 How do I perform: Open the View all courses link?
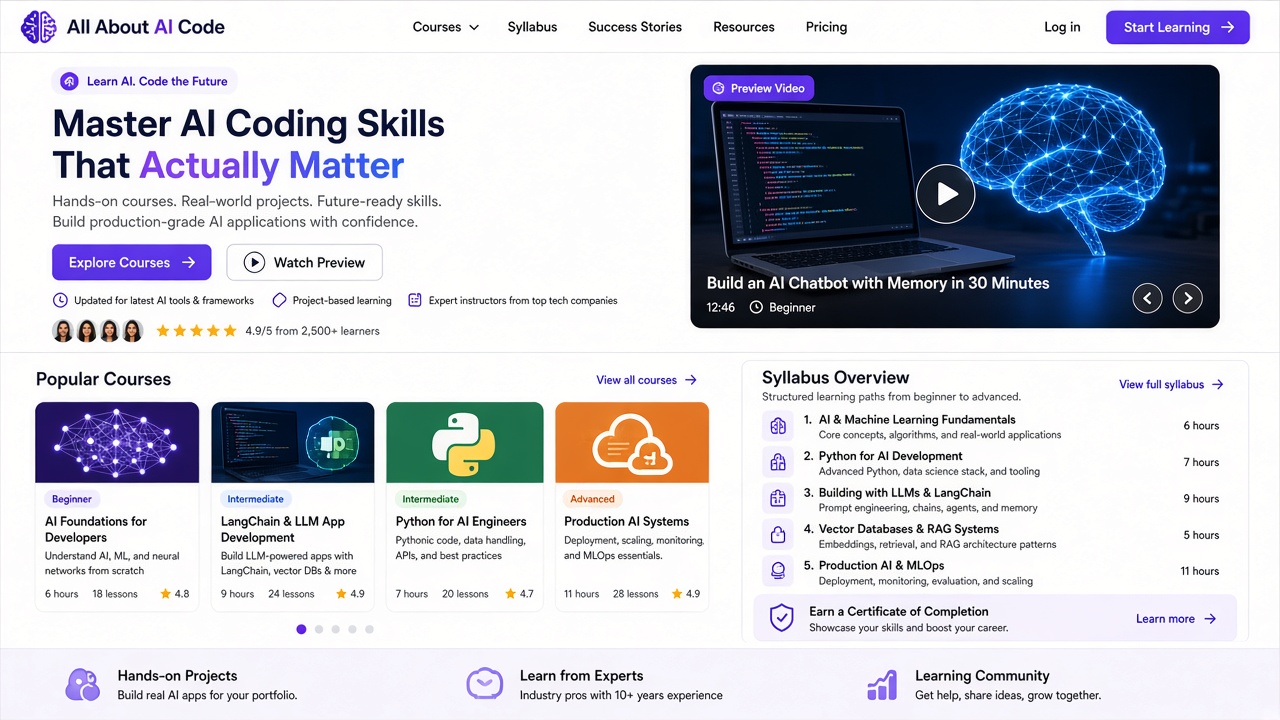(647, 380)
